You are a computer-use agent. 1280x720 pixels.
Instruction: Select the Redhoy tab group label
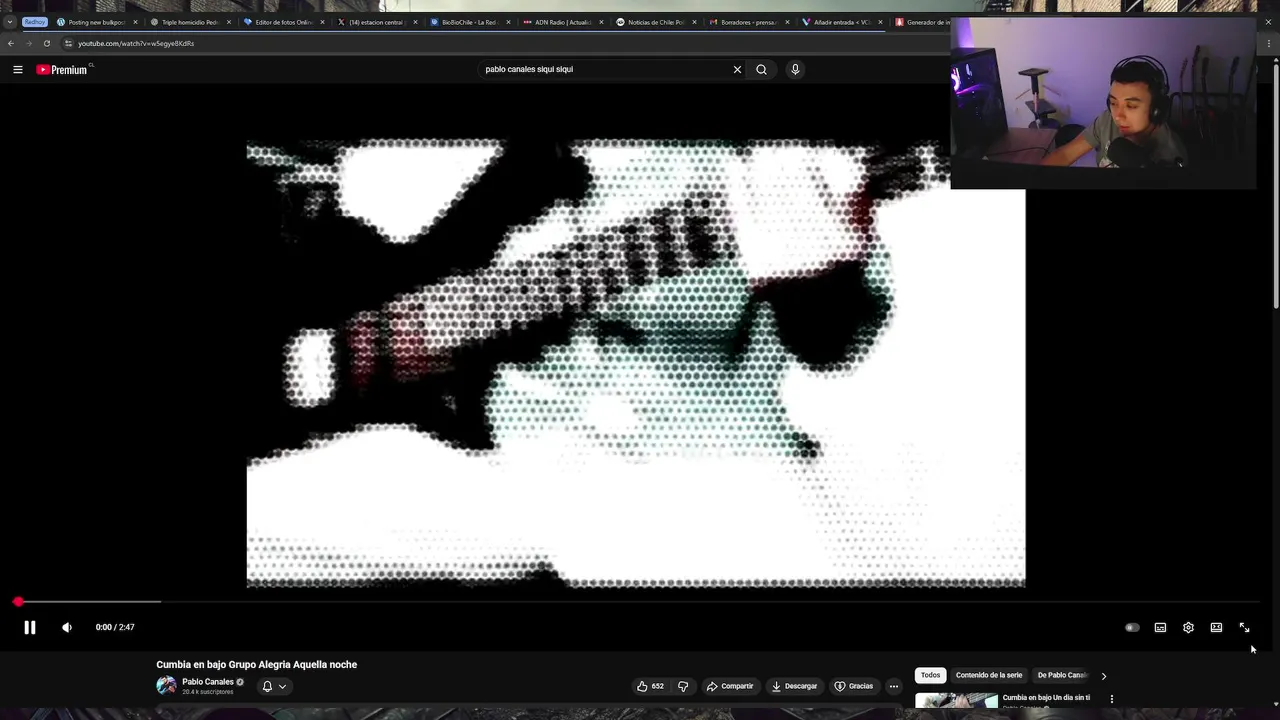coord(35,22)
